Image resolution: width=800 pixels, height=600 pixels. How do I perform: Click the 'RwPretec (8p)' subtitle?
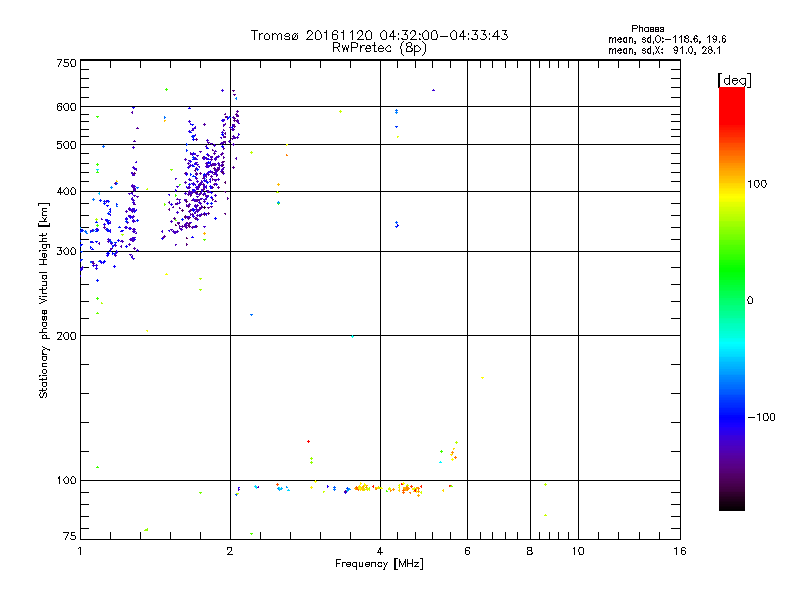tap(379, 48)
